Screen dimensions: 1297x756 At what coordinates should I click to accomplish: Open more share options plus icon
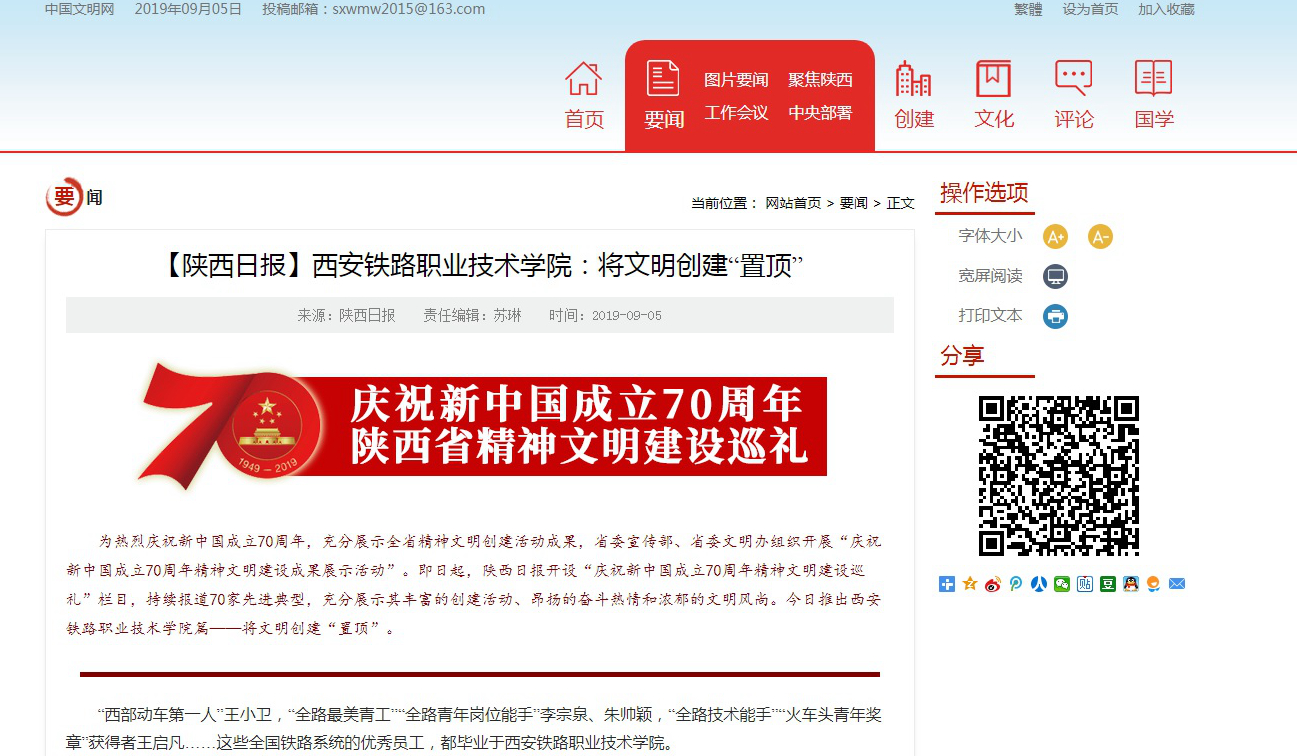pyautogui.click(x=947, y=584)
